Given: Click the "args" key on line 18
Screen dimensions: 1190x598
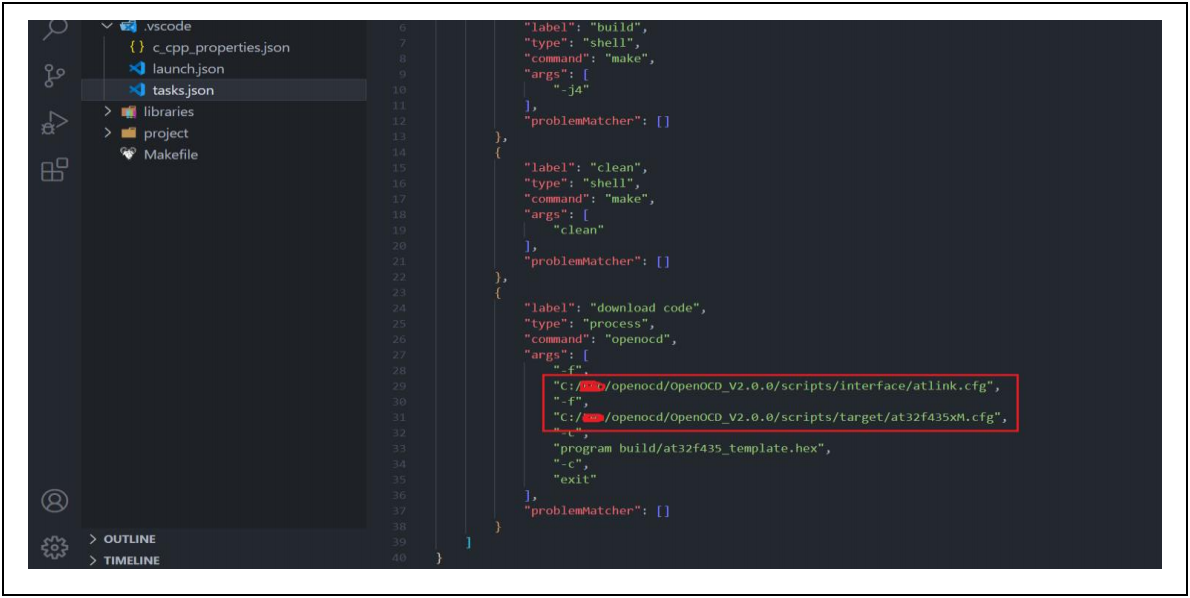Looking at the screenshot, I should (545, 215).
